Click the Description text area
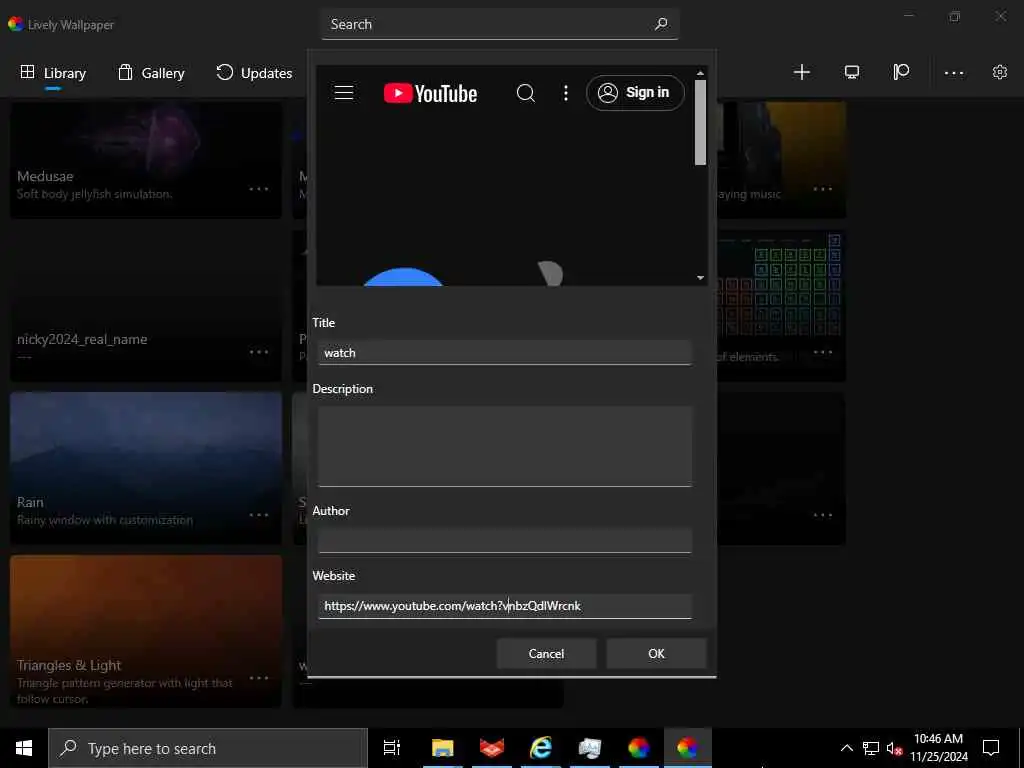This screenshot has width=1024, height=768. point(504,446)
